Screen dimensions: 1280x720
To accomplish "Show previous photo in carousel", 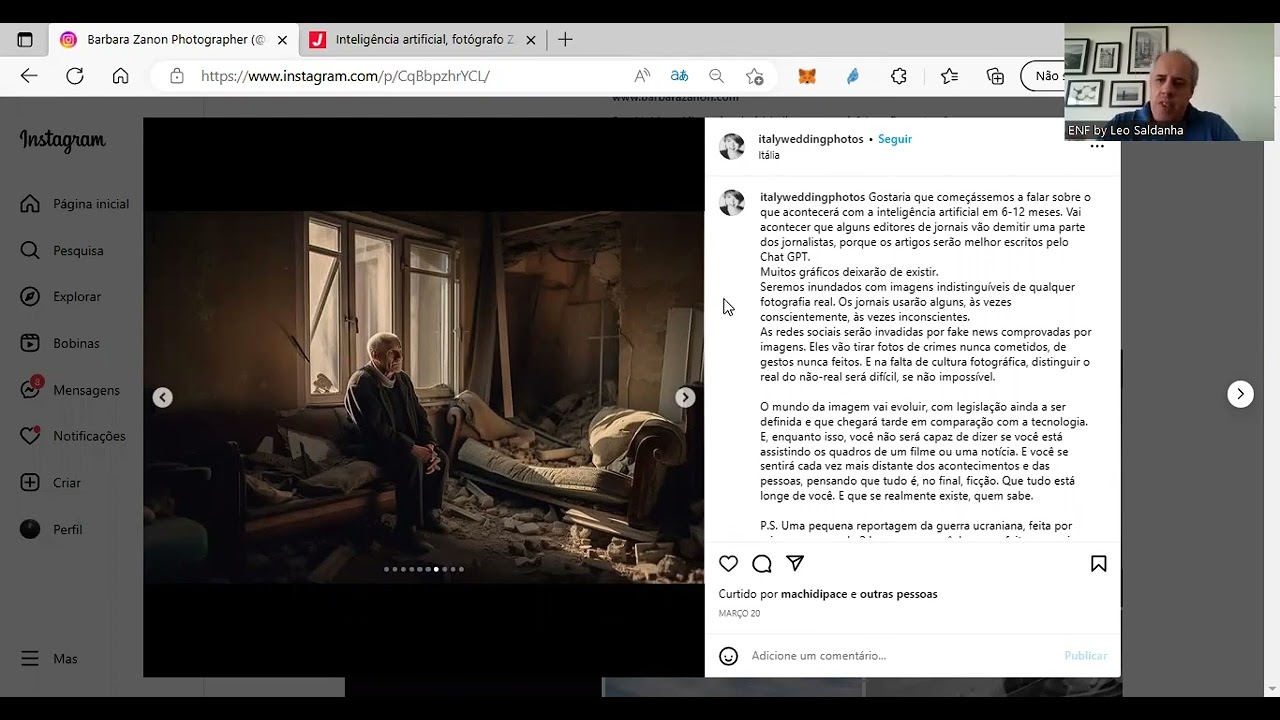I will (x=163, y=398).
